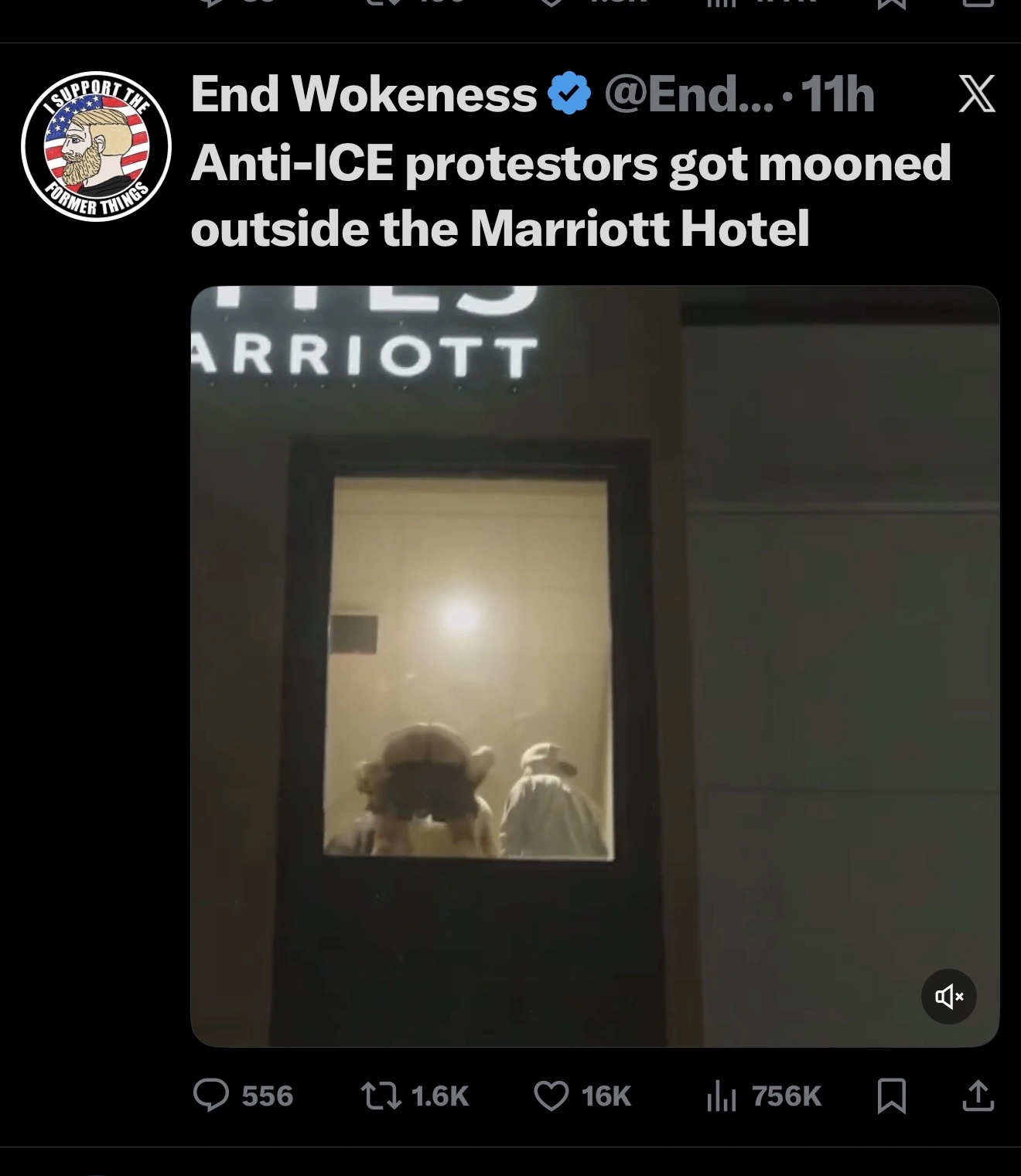
Task: Bookmark the previous post at the top edge
Action: pyautogui.click(x=892, y=3)
